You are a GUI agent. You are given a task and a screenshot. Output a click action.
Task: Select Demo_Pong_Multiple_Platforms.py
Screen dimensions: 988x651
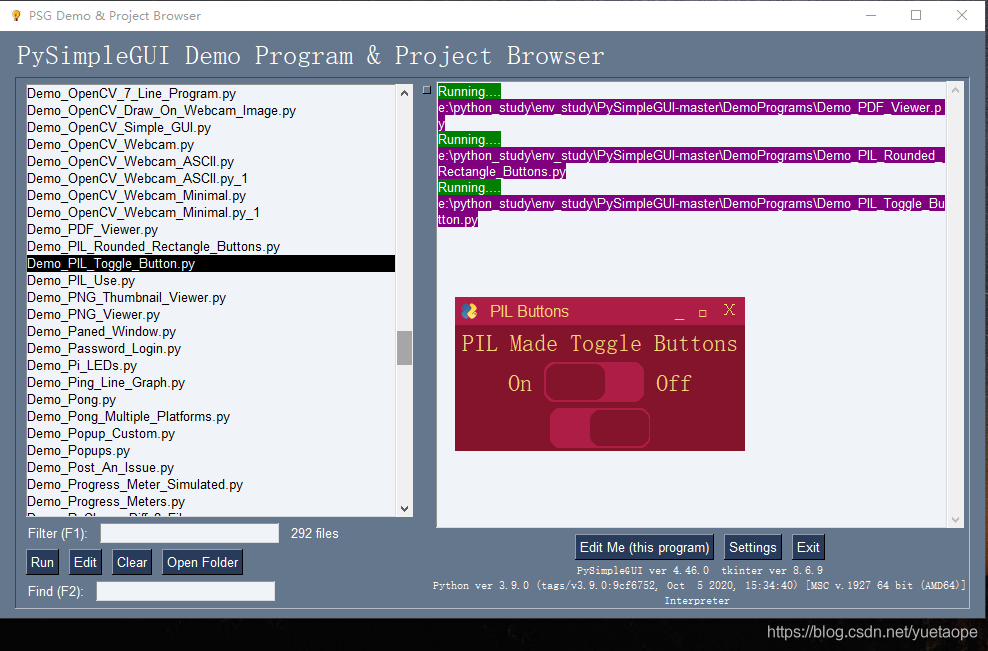pyautogui.click(x=210, y=417)
